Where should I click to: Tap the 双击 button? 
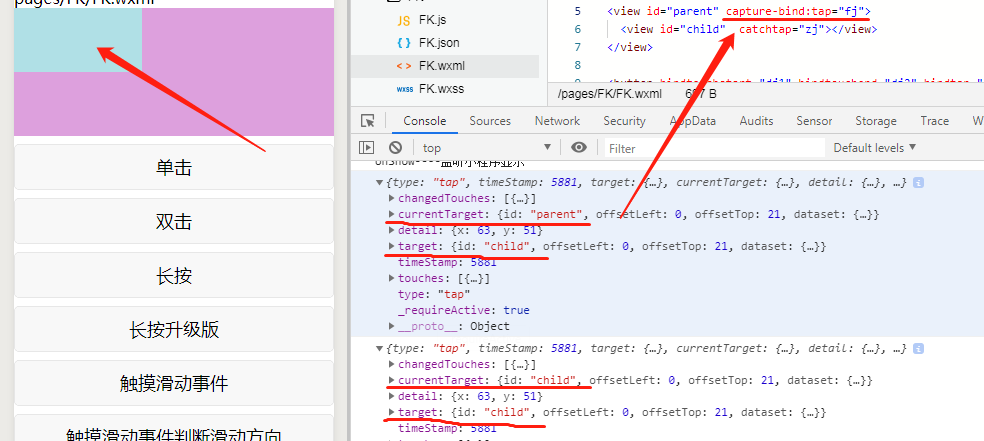coord(174,221)
